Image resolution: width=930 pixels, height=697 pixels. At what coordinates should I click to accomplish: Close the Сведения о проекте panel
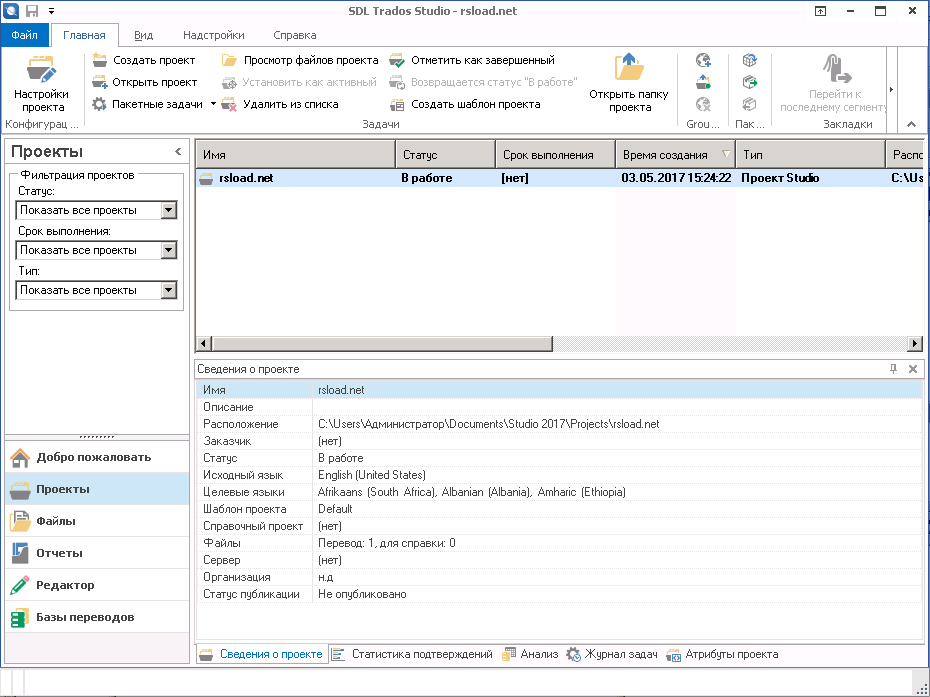pyautogui.click(x=913, y=368)
